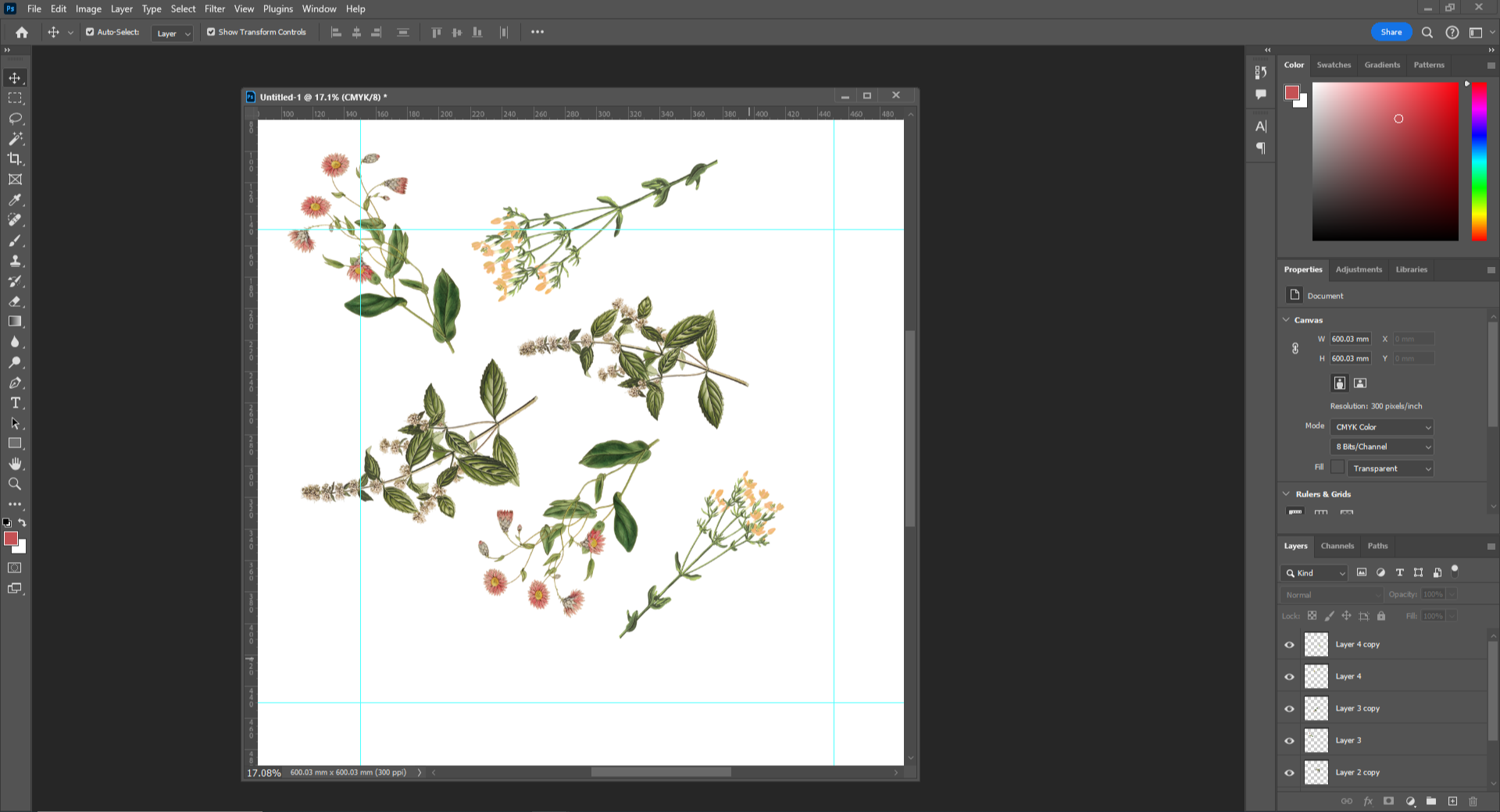Select the Dodge tool

15,362
